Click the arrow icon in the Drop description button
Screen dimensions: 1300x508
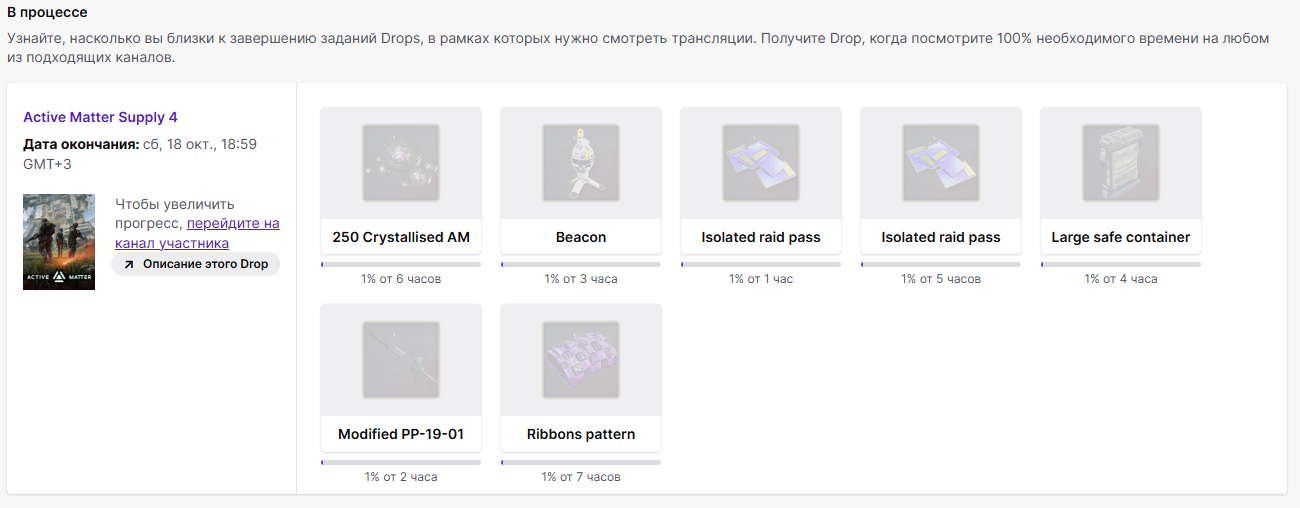click(129, 265)
